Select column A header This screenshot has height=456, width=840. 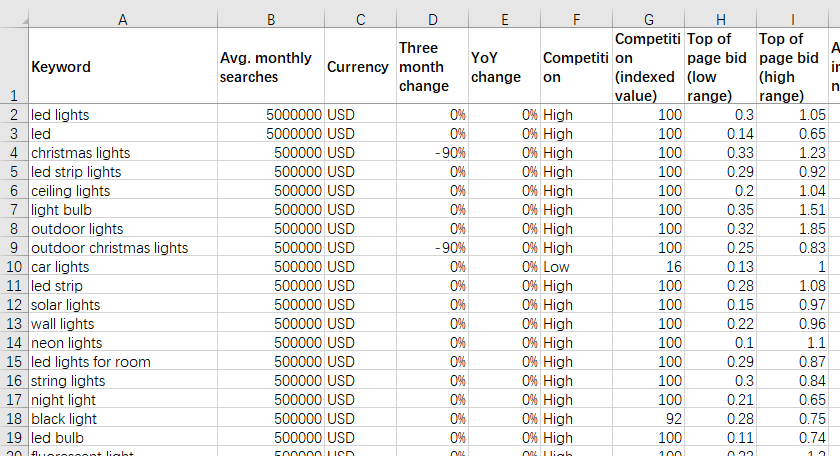(121, 19)
